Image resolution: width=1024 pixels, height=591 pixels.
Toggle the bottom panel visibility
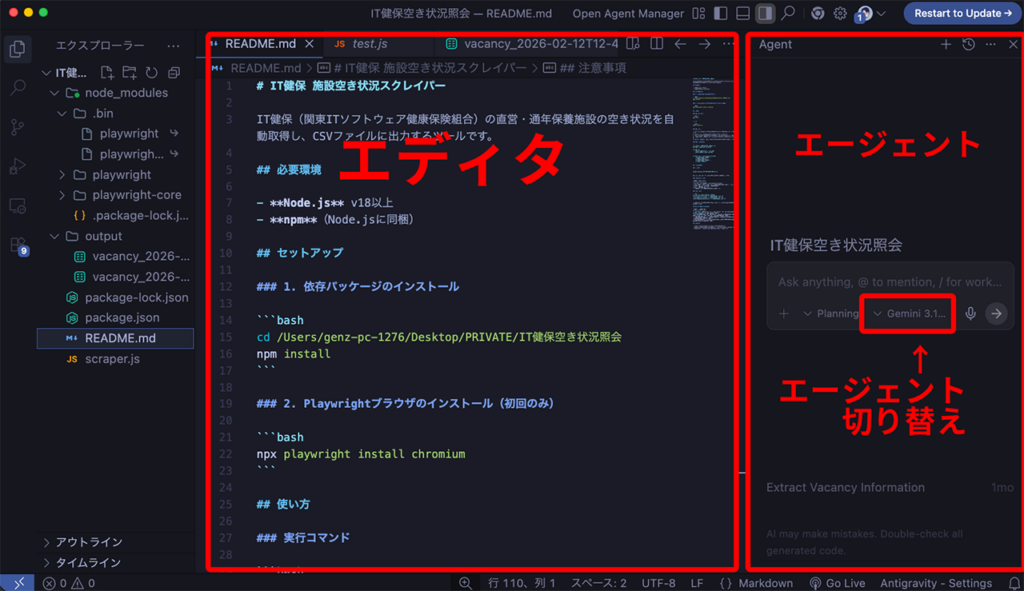[743, 13]
